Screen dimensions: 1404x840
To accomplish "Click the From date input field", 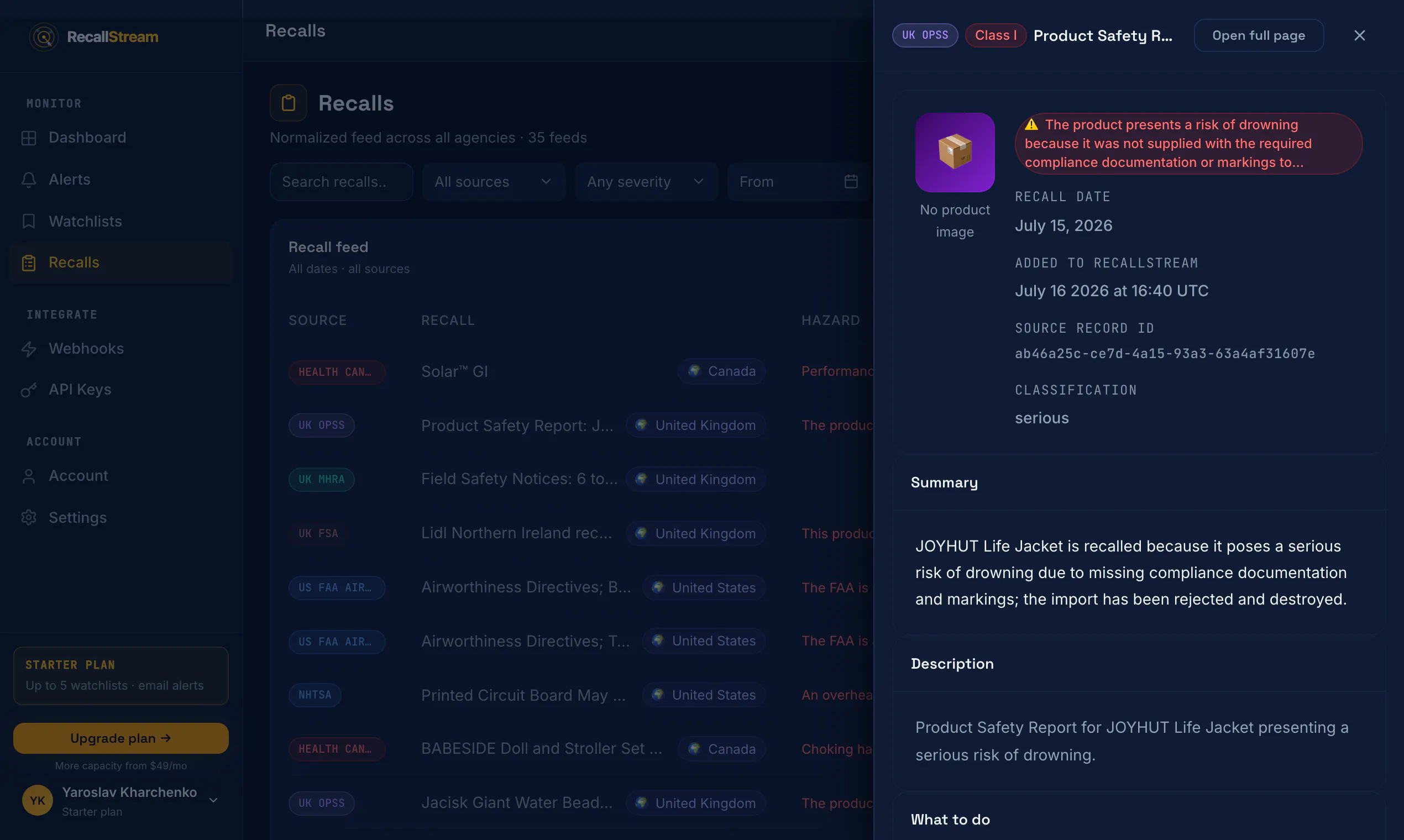I will [799, 182].
